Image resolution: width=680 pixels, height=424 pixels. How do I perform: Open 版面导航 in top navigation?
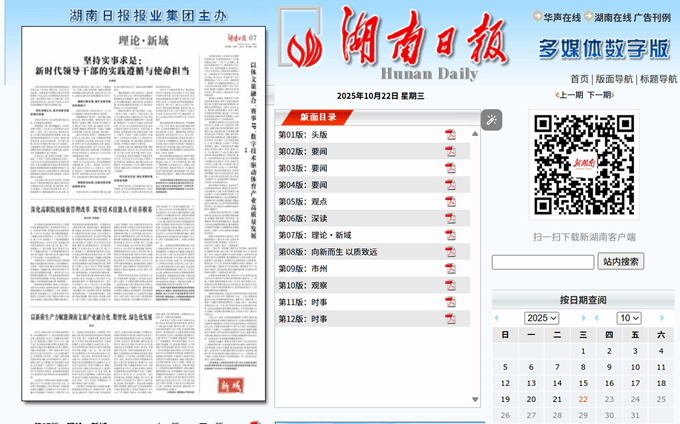pos(614,79)
